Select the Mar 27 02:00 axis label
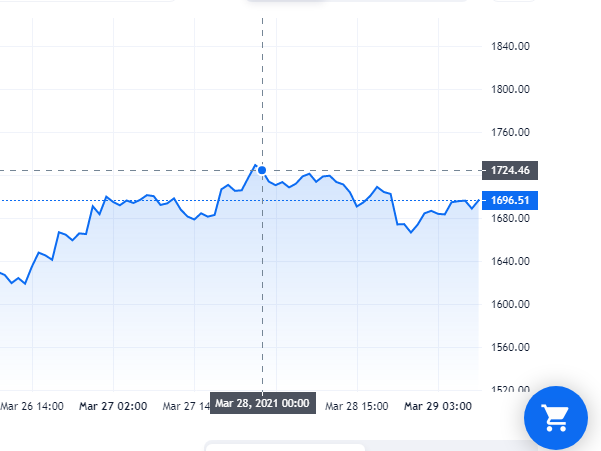This screenshot has height=451, width=601. (115, 407)
